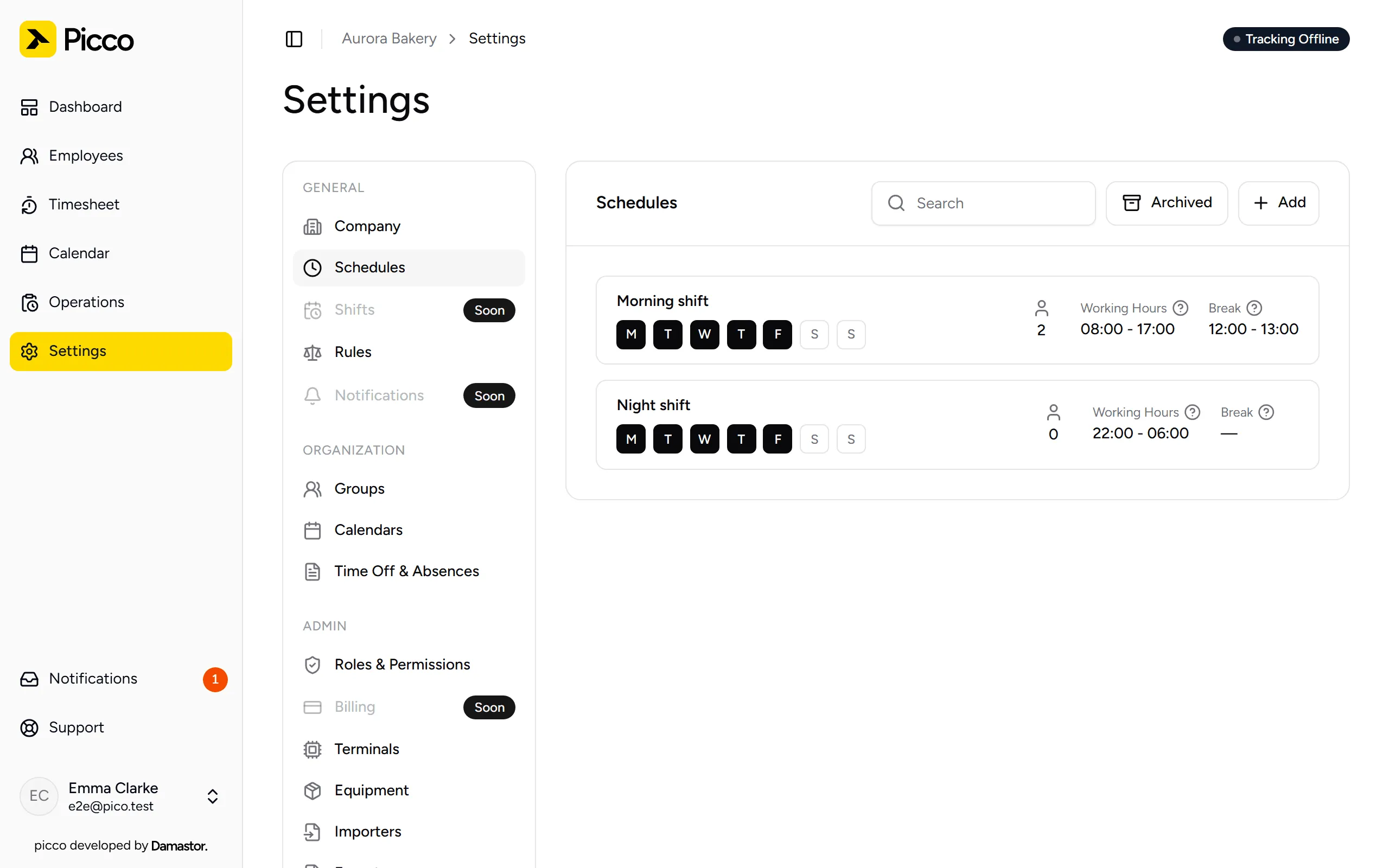Open Rules settings
This screenshot has width=1389, height=868.
click(409, 352)
